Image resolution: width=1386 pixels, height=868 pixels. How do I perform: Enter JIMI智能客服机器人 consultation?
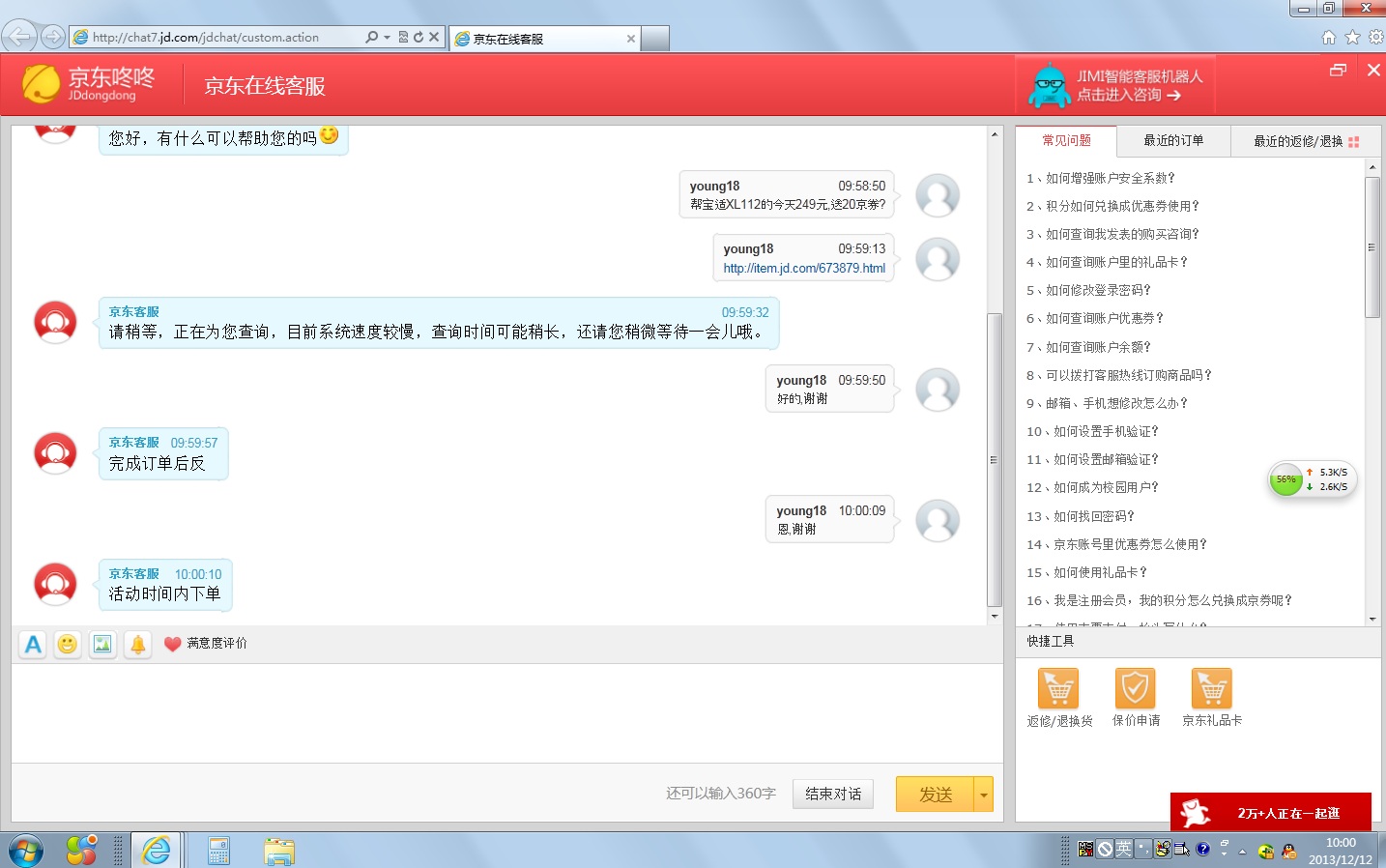click(1115, 86)
